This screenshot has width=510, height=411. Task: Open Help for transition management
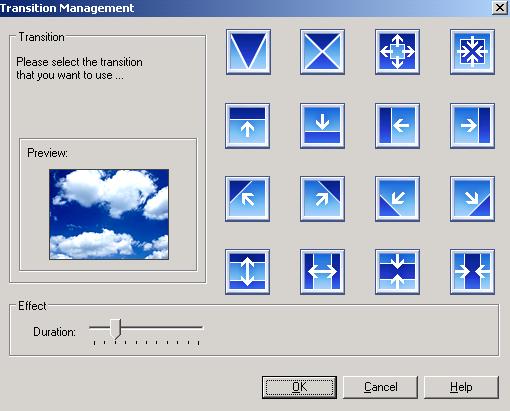461,387
